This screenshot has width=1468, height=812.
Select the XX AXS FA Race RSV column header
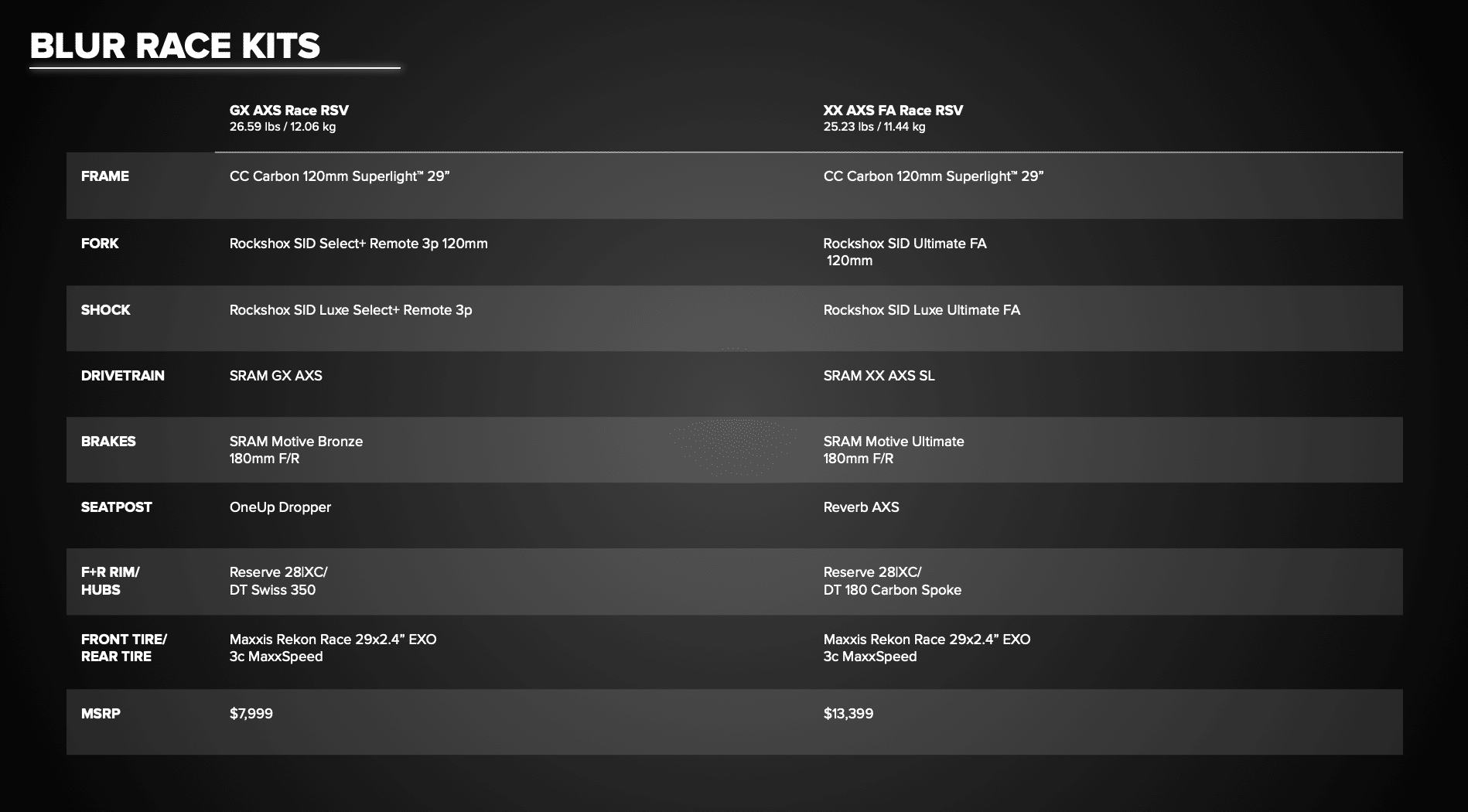[x=893, y=111]
